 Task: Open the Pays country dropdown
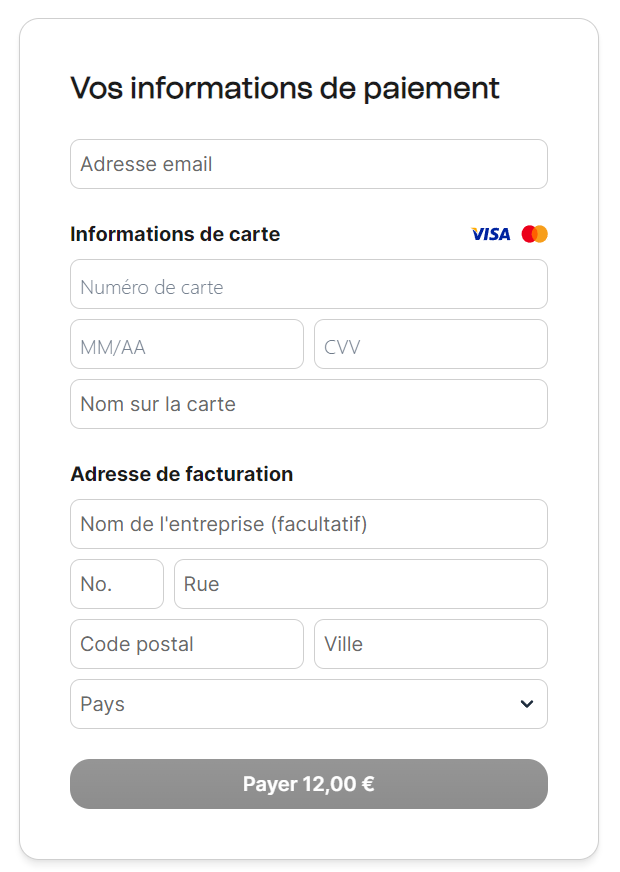(x=308, y=704)
